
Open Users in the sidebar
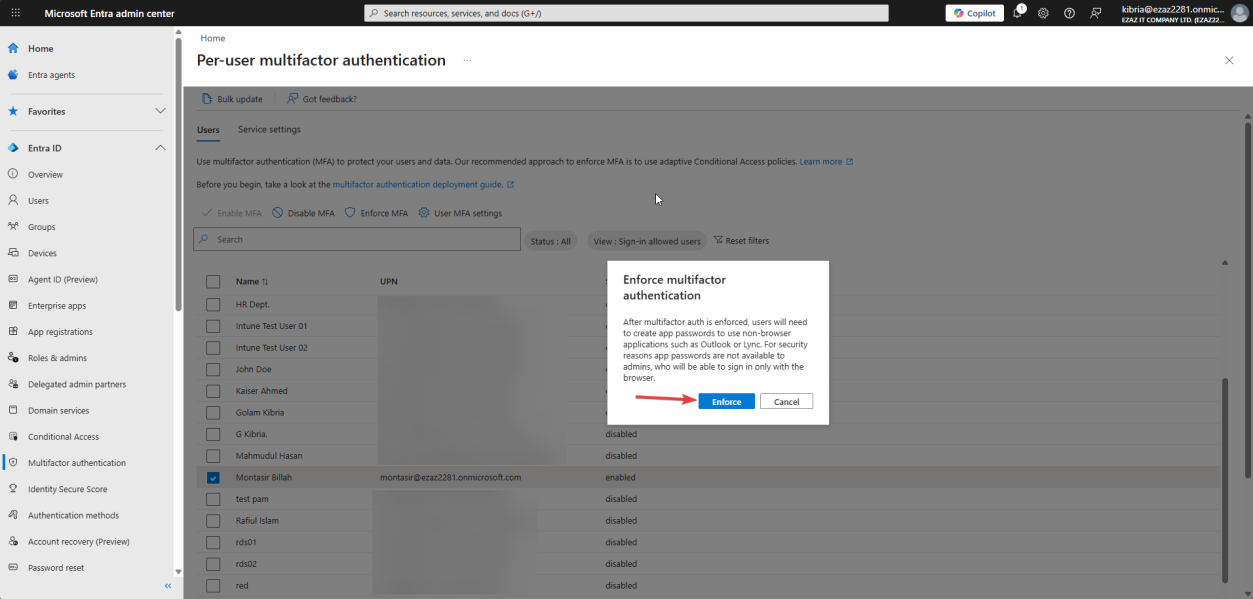click(38, 201)
